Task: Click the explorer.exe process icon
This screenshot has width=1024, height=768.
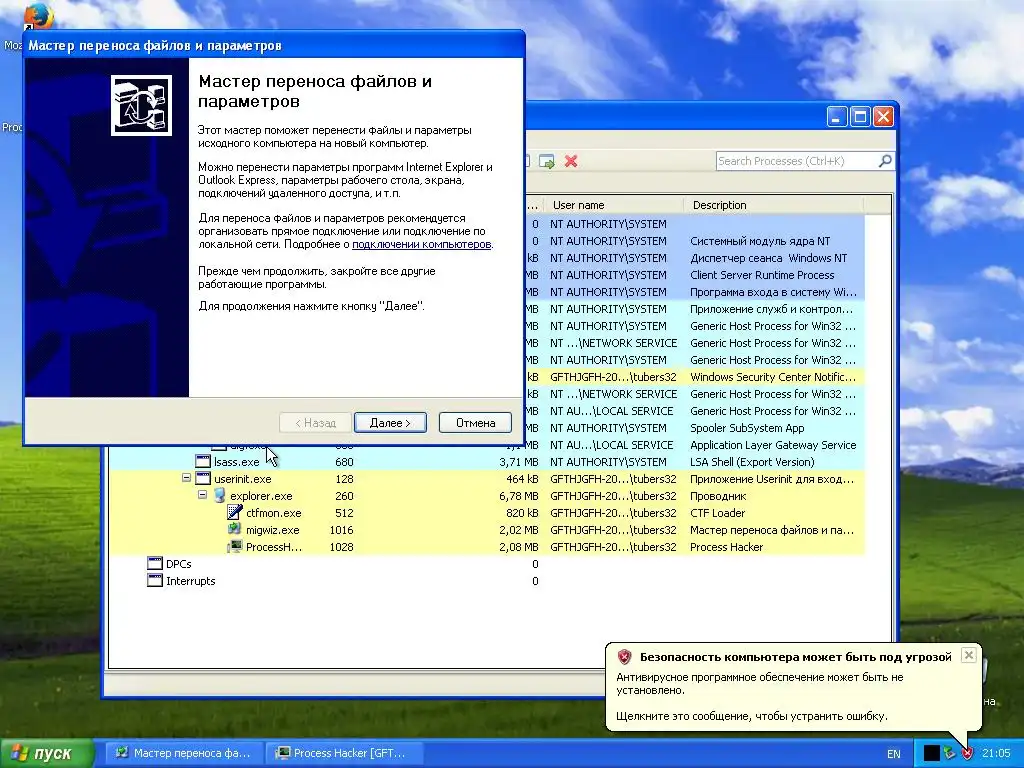Action: 219,496
